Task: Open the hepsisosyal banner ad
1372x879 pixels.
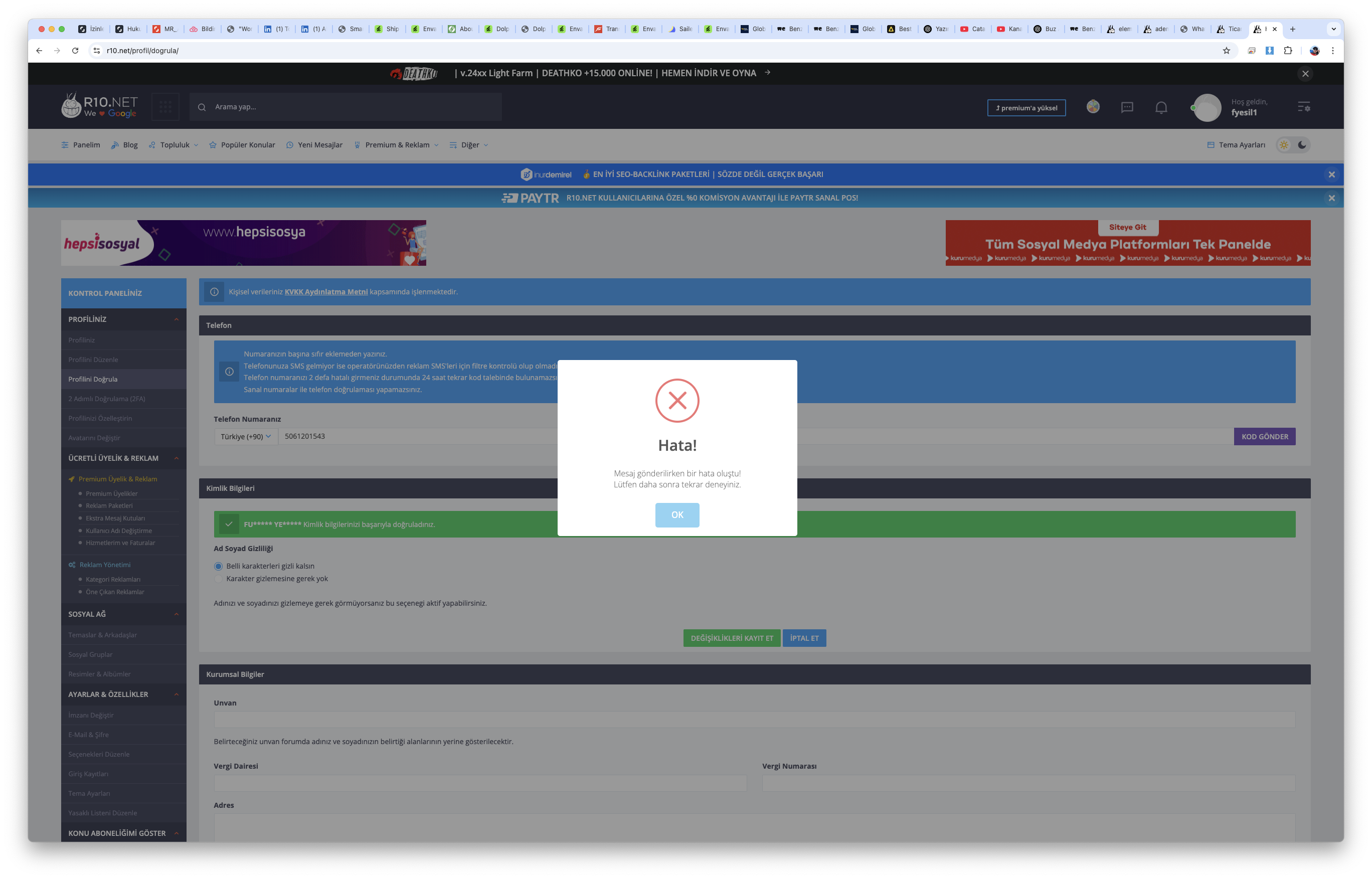Action: tap(244, 243)
